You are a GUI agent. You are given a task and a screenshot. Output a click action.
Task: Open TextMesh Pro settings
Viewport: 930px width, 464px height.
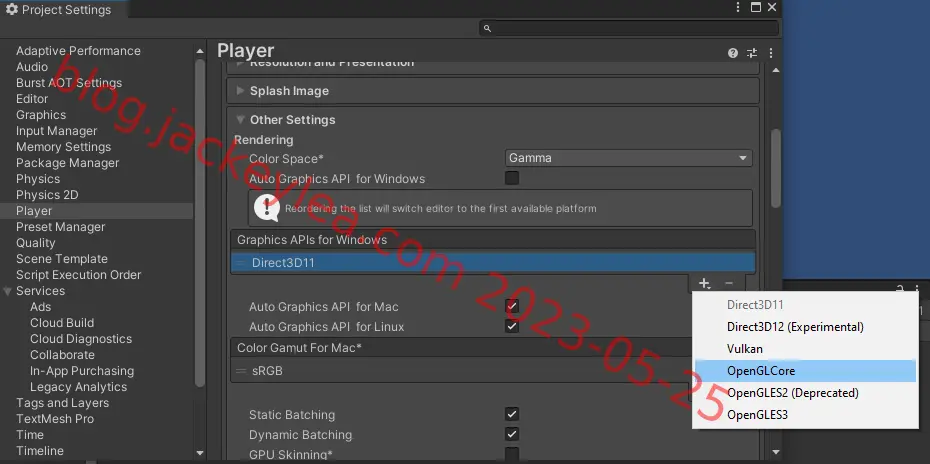(55, 419)
